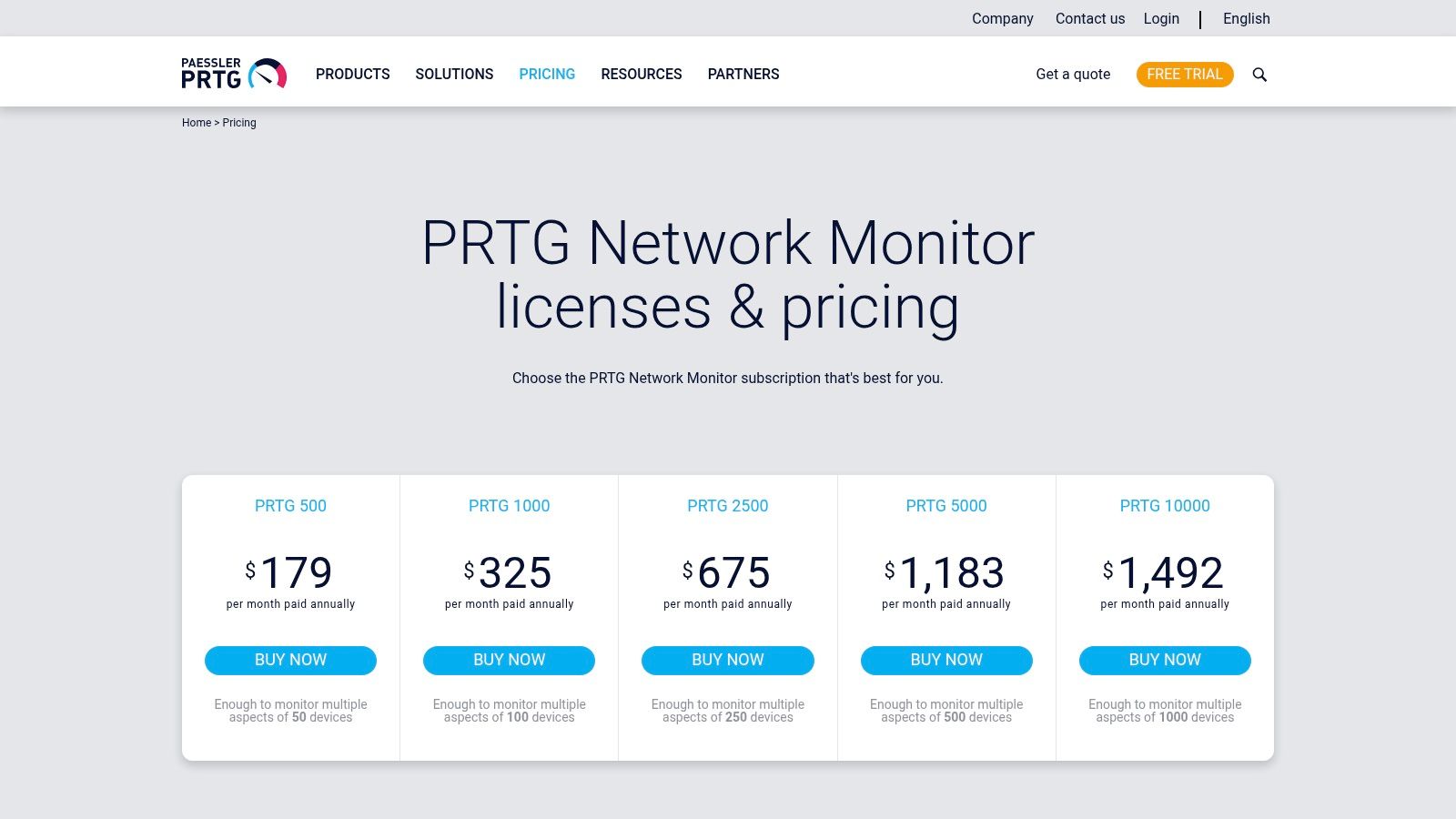Open the search magnifier icon
1456x819 pixels.
[x=1259, y=75]
